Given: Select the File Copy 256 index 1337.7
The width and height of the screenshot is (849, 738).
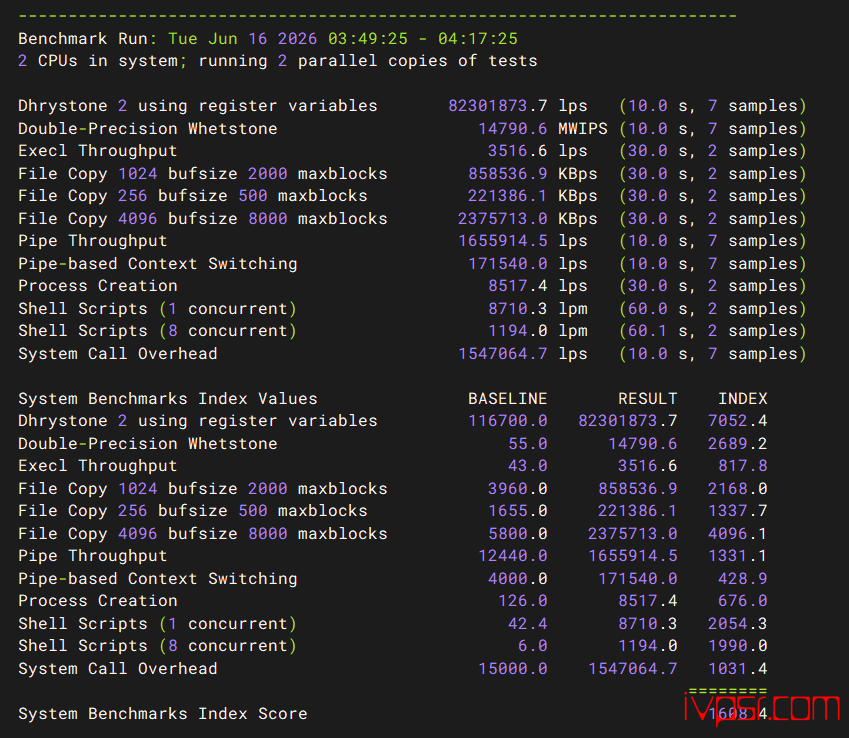Looking at the screenshot, I should pos(737,511).
